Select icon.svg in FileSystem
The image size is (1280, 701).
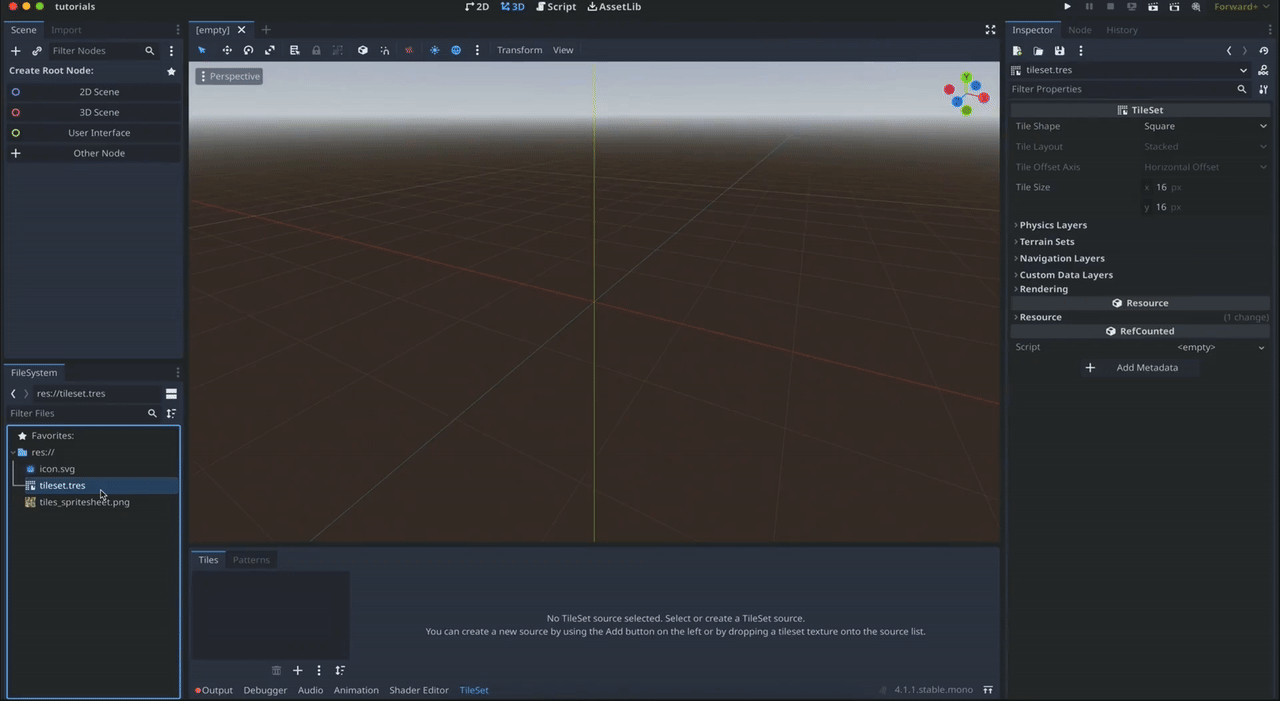(57, 469)
